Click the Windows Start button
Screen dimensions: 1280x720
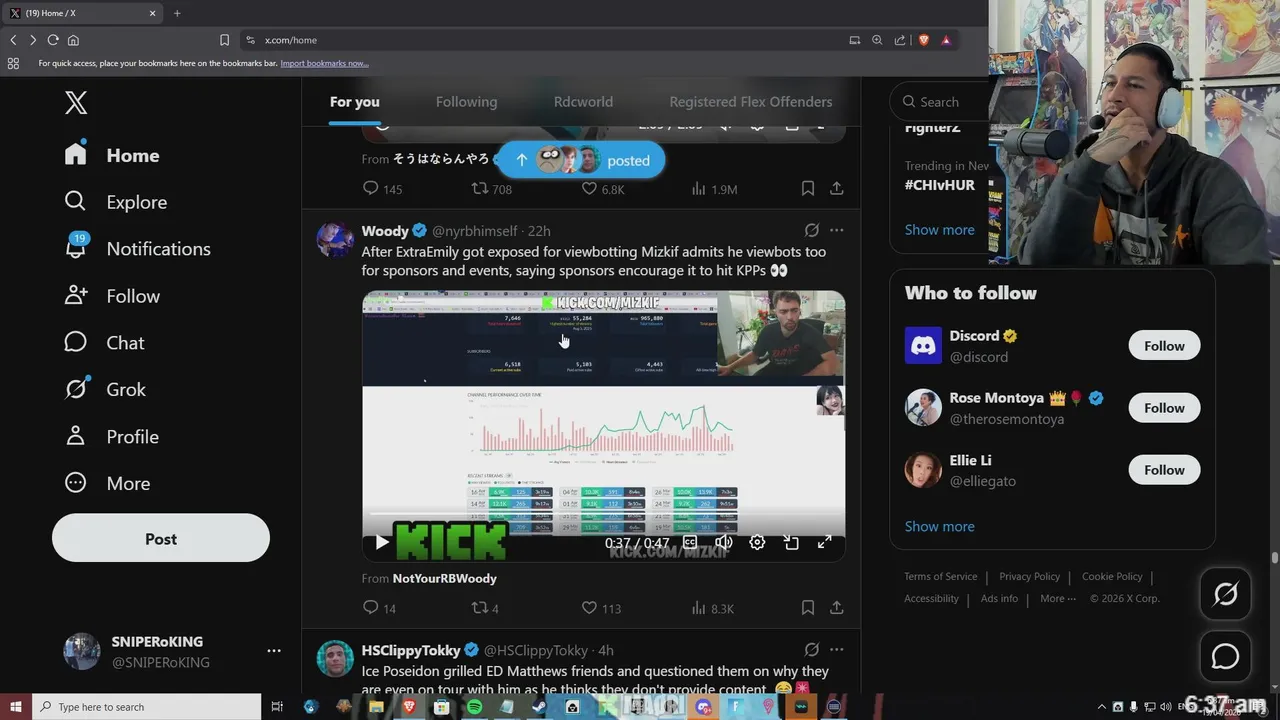pos(15,707)
